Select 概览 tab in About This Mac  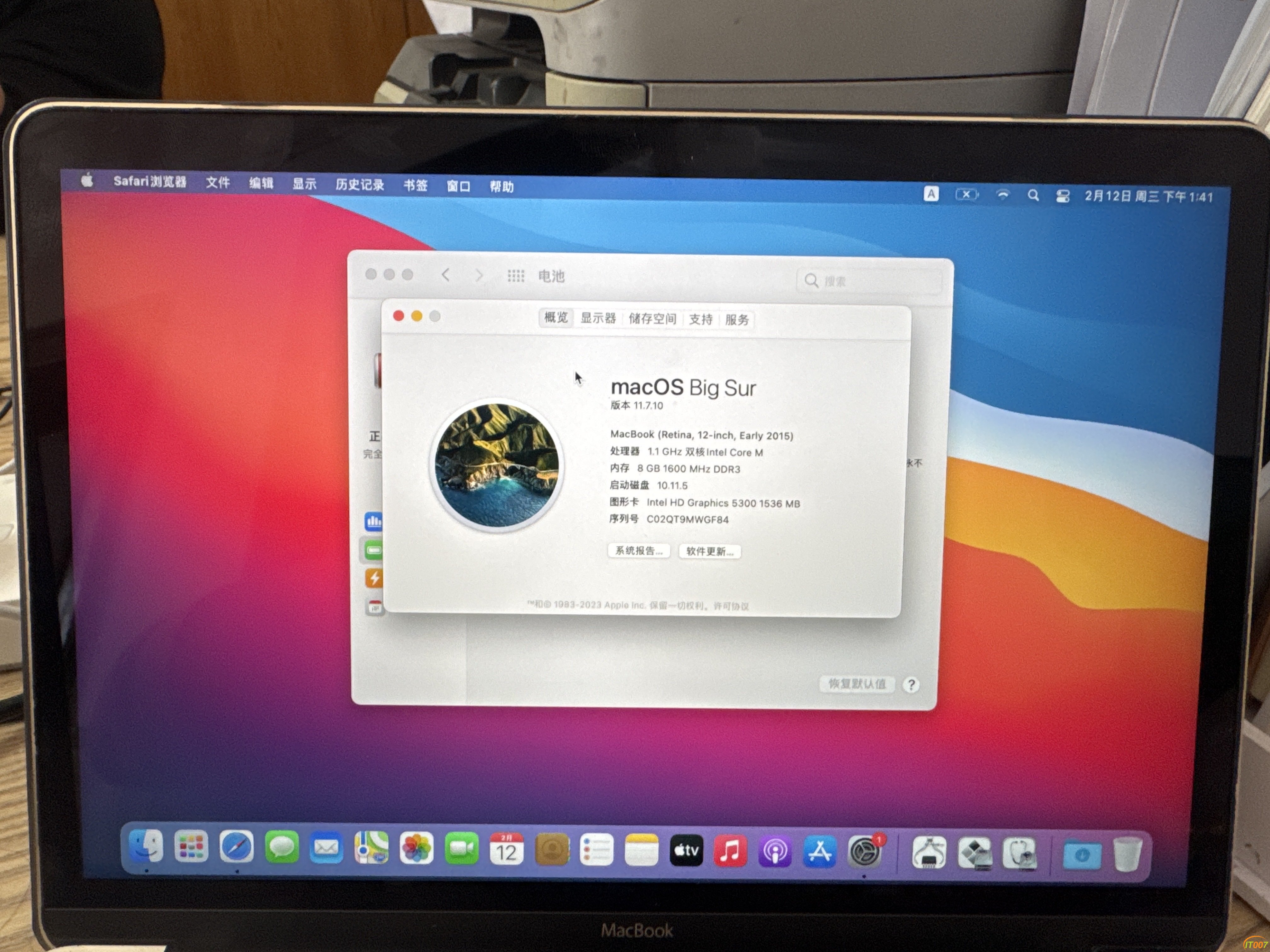click(x=556, y=317)
